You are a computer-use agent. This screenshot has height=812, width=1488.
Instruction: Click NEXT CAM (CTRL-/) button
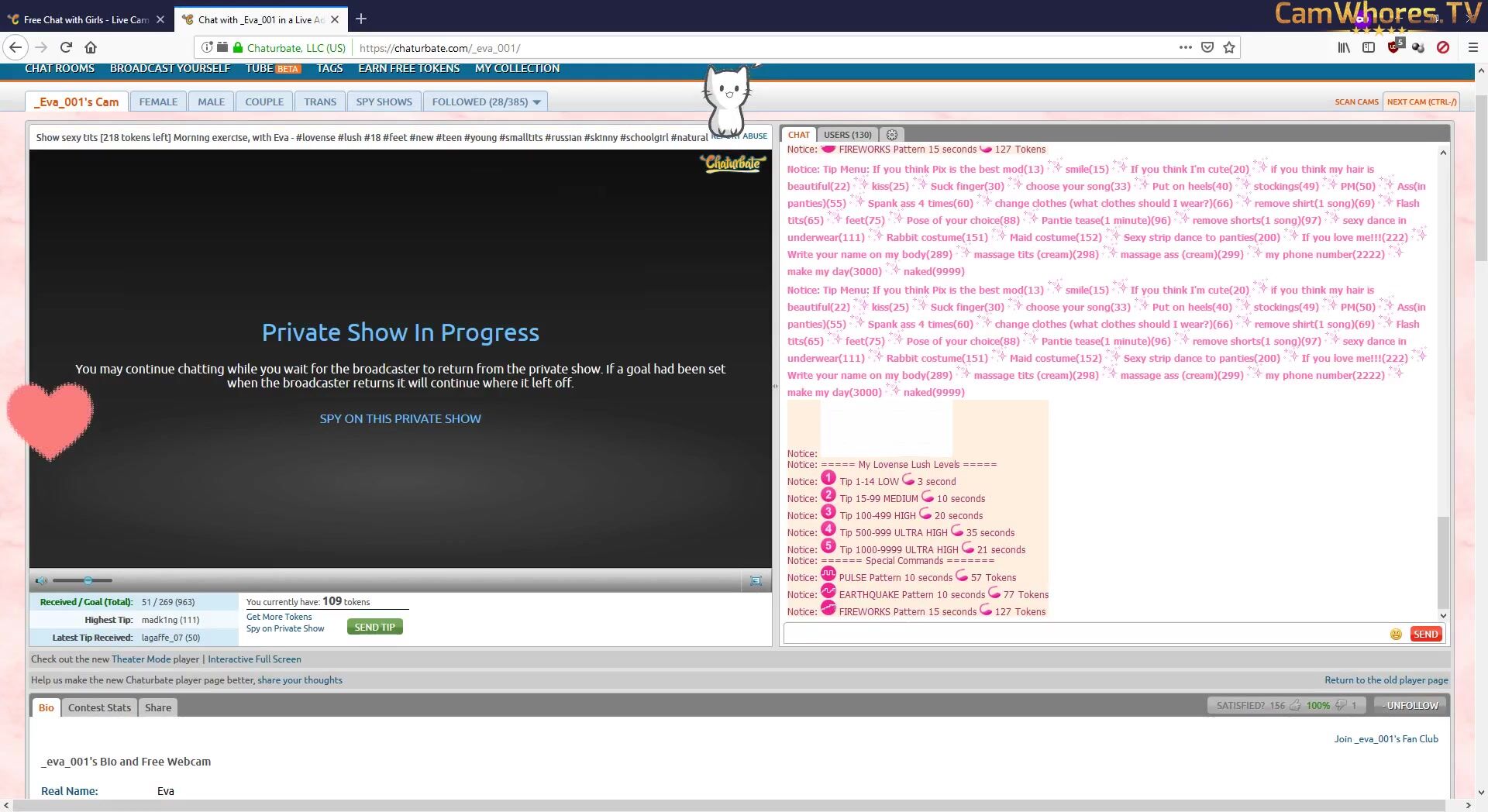pyautogui.click(x=1421, y=101)
